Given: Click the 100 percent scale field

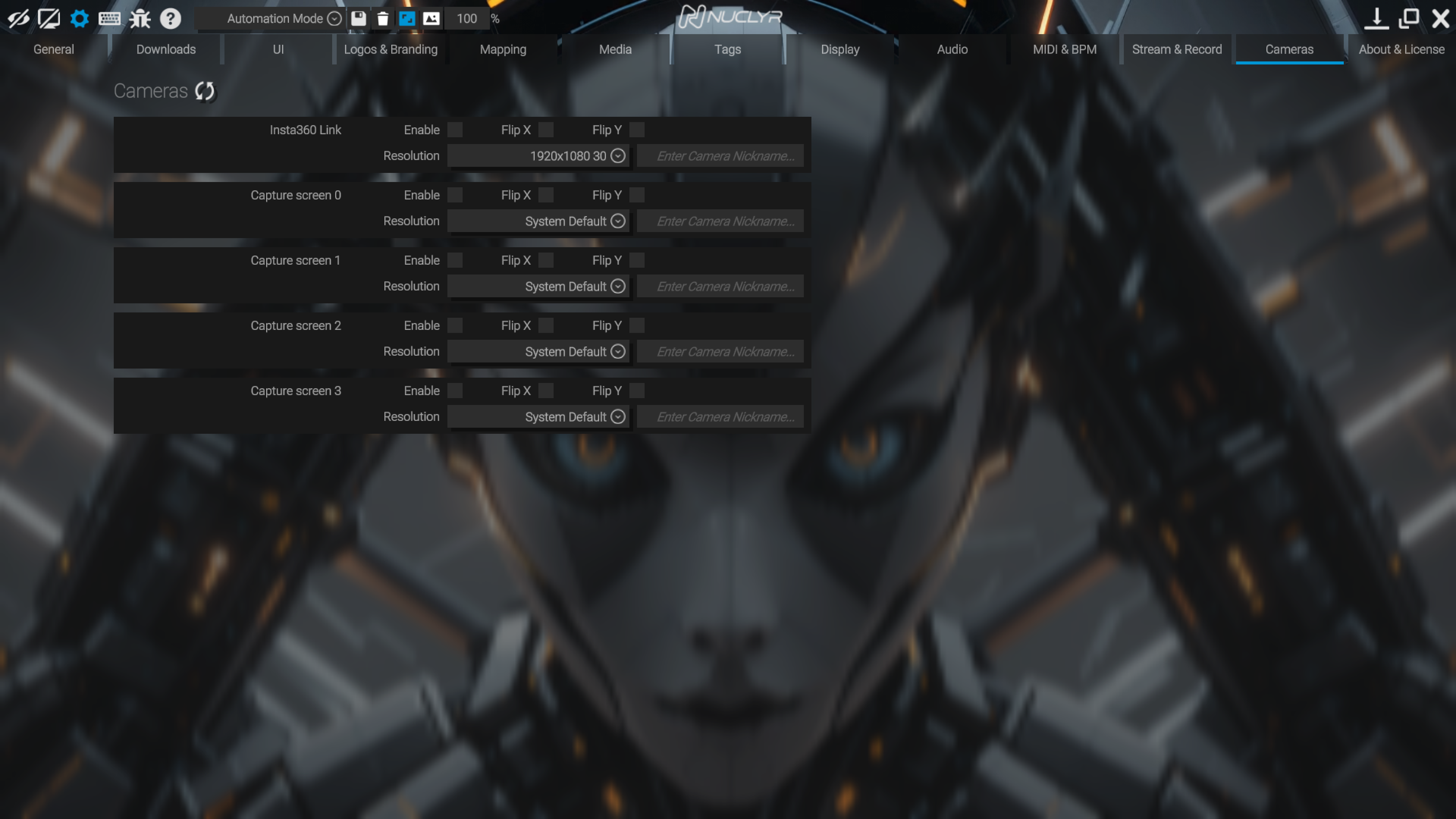Looking at the screenshot, I should [x=466, y=19].
